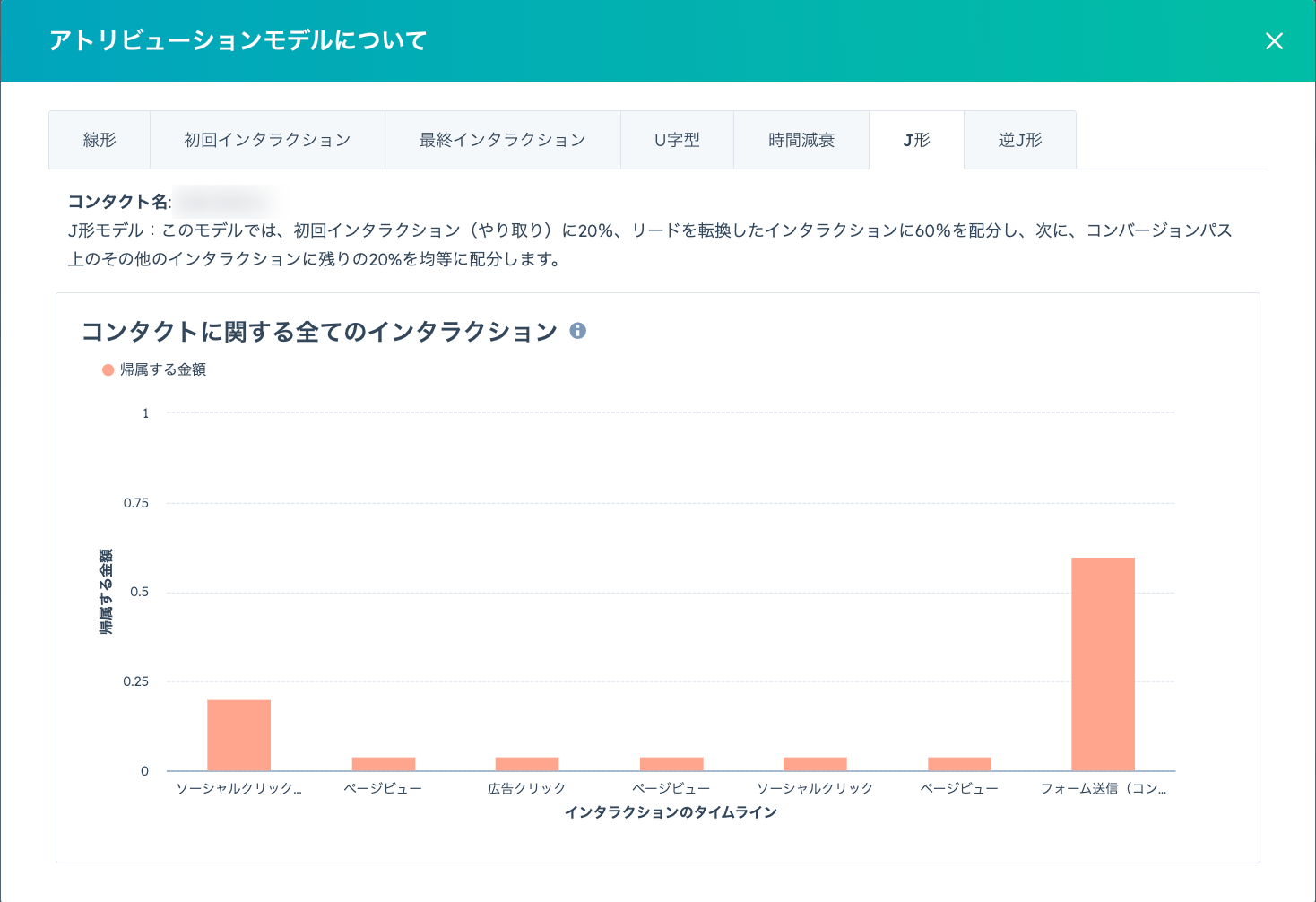Viewport: 1316px width, 902px height.
Task: Toggle the 帰属する金額 legend series
Action: tap(154, 369)
